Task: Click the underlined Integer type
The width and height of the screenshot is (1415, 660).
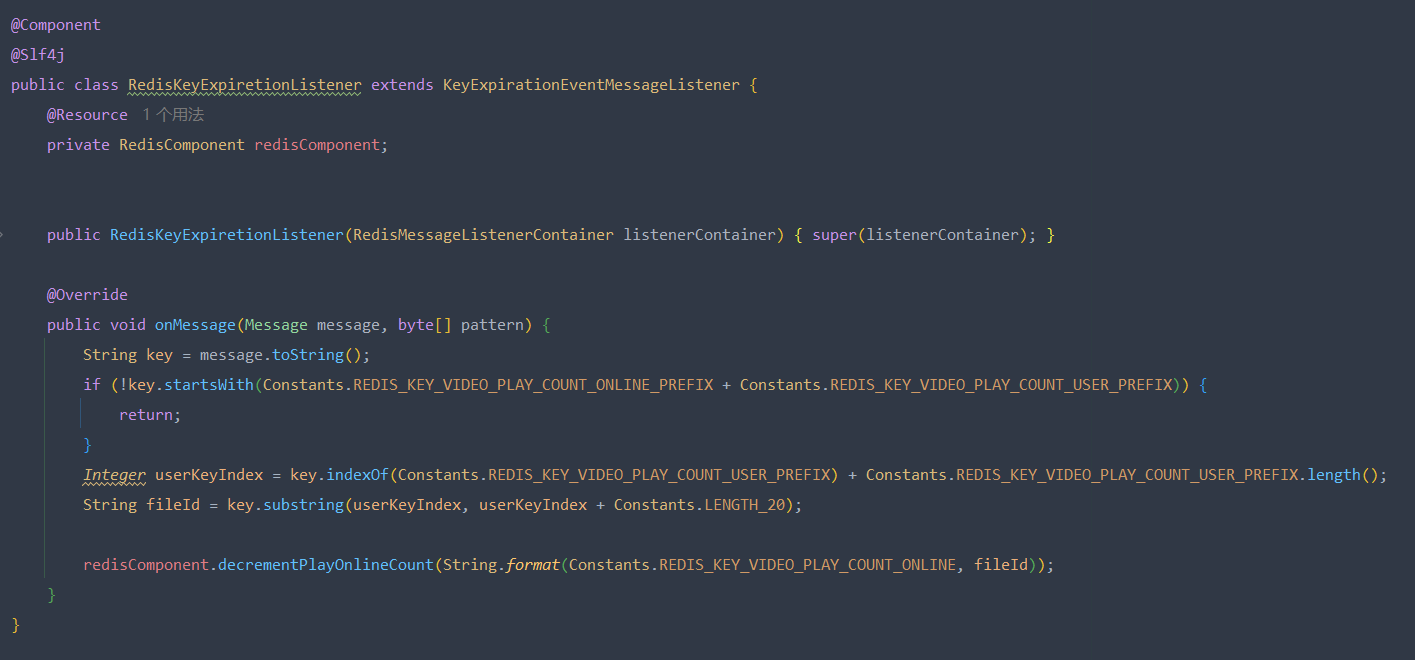Action: pos(114,475)
